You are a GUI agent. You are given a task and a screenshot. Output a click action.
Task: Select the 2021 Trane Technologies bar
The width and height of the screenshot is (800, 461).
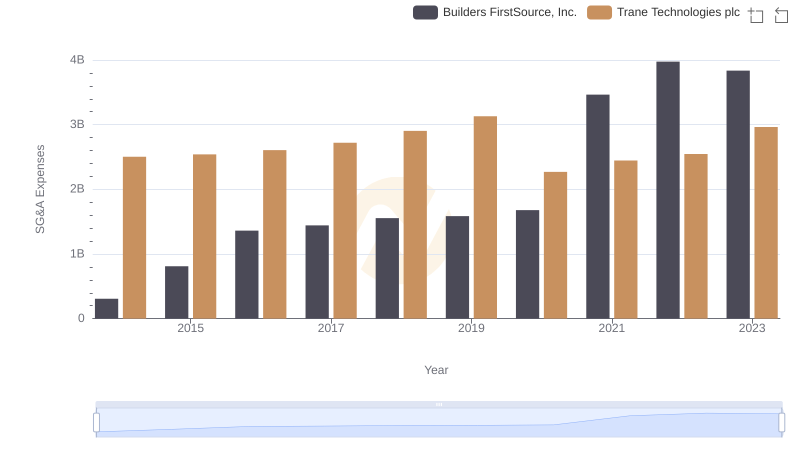pos(626,240)
